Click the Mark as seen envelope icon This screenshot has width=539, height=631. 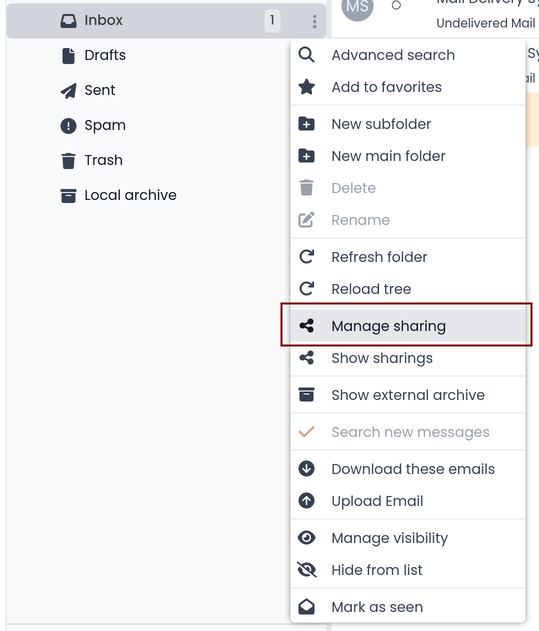[306, 607]
